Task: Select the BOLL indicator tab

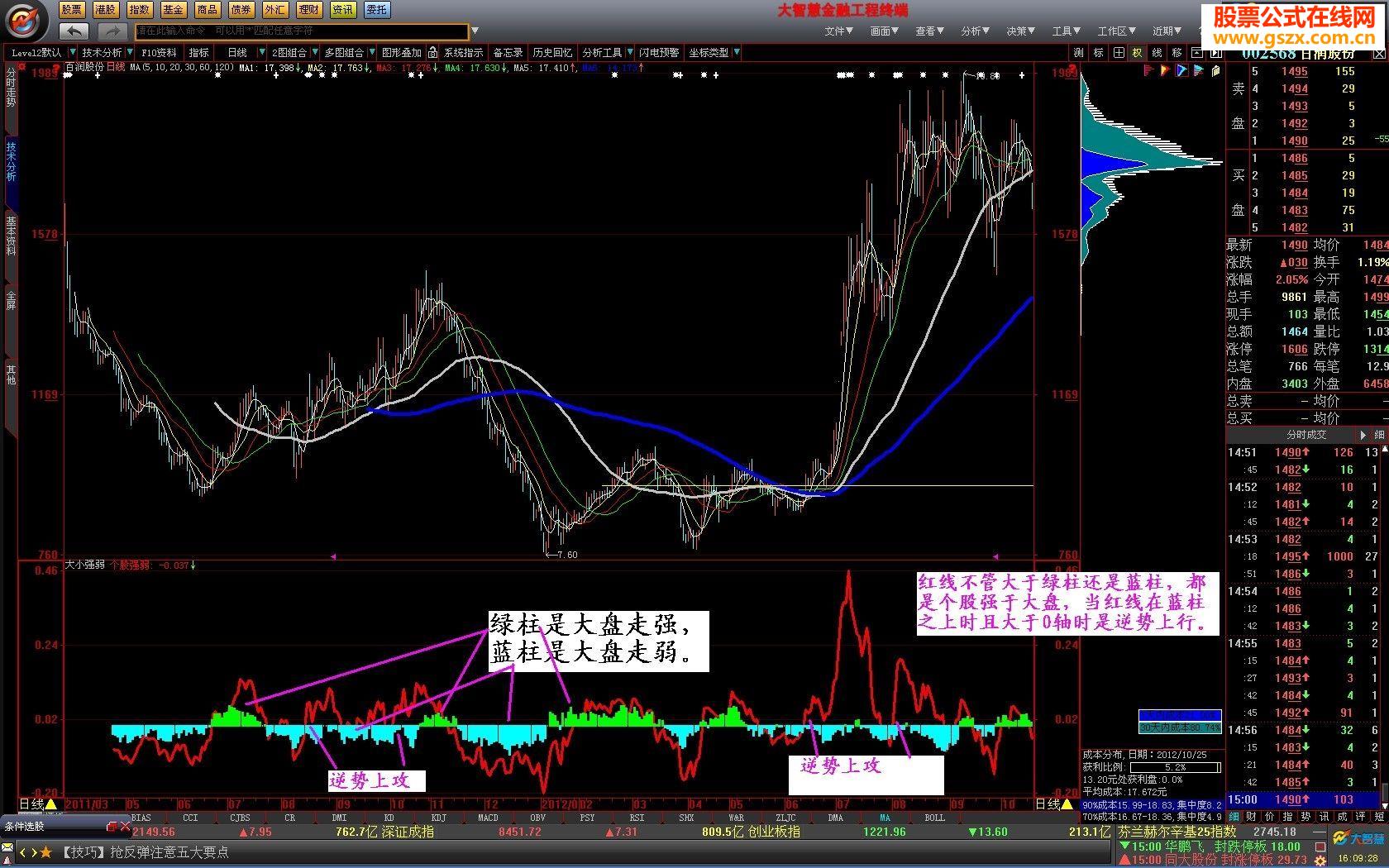Action: tap(934, 818)
